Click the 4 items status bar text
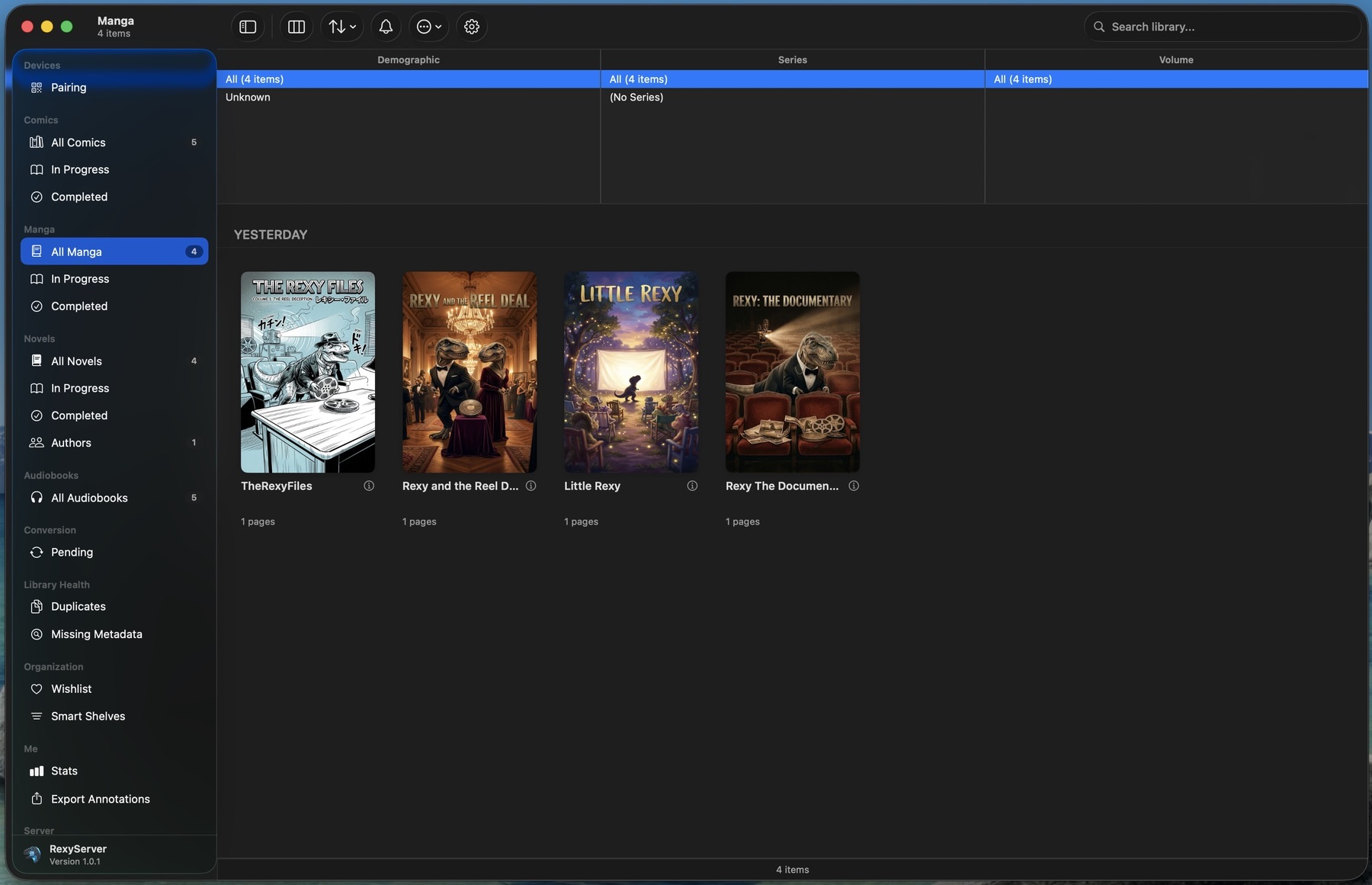1372x885 pixels. tap(793, 870)
